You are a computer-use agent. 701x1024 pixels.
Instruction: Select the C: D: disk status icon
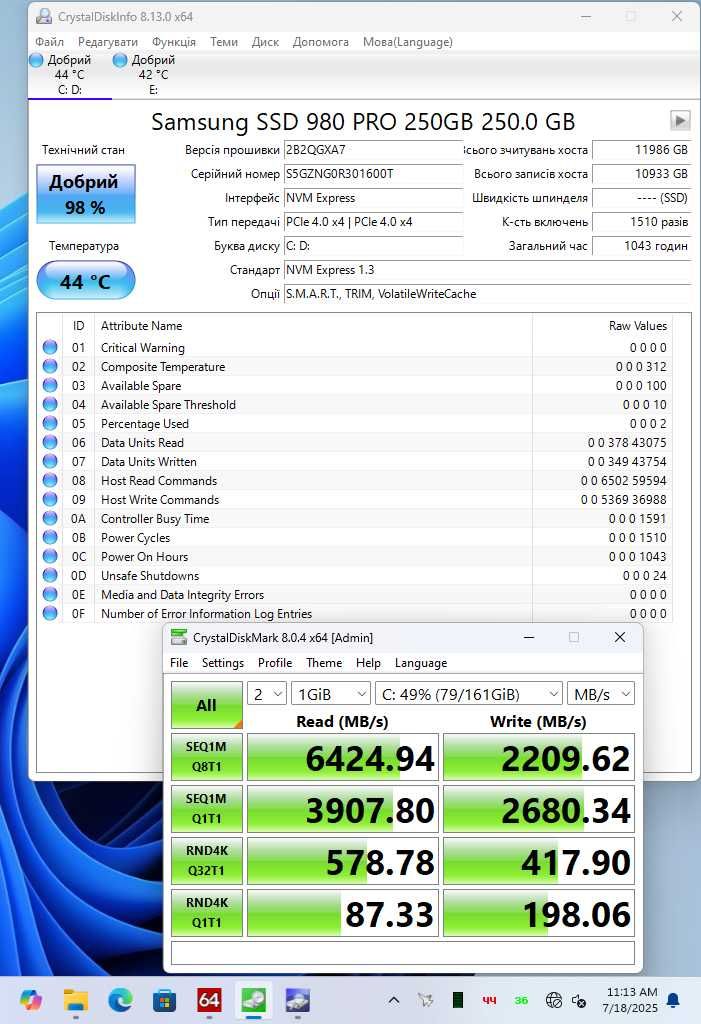36,60
